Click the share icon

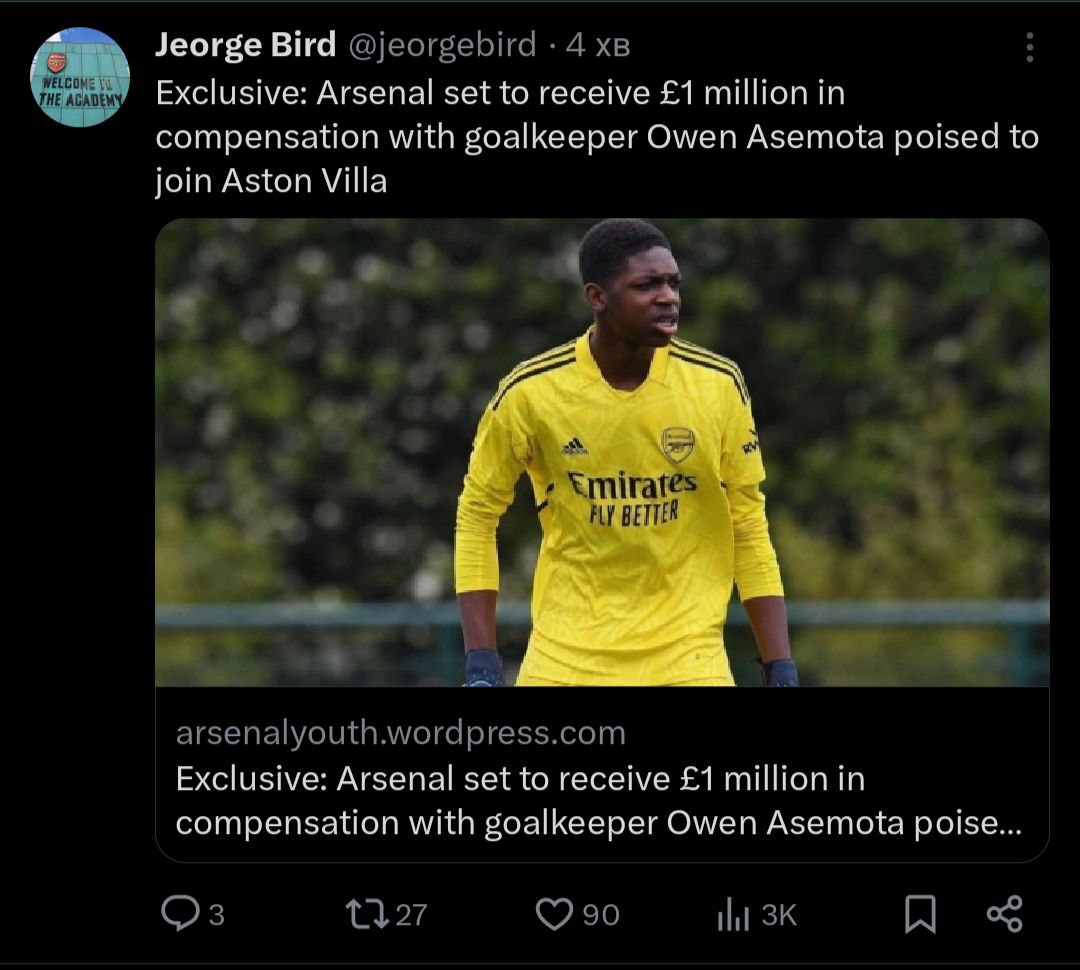pos(1004,913)
